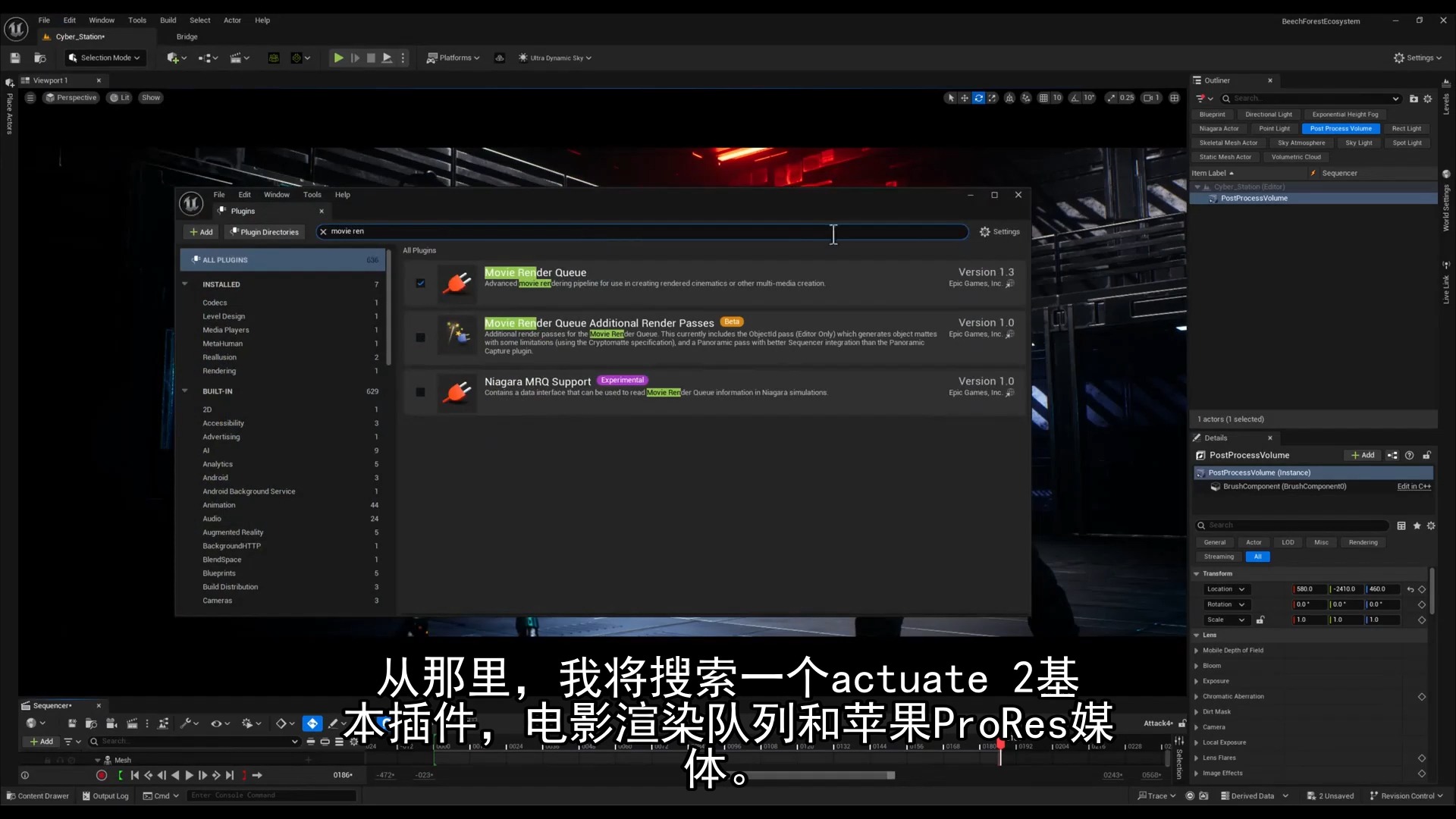Image resolution: width=1456 pixels, height=819 pixels.
Task: Select the translate gizmo tool in viewport
Action: click(965, 98)
